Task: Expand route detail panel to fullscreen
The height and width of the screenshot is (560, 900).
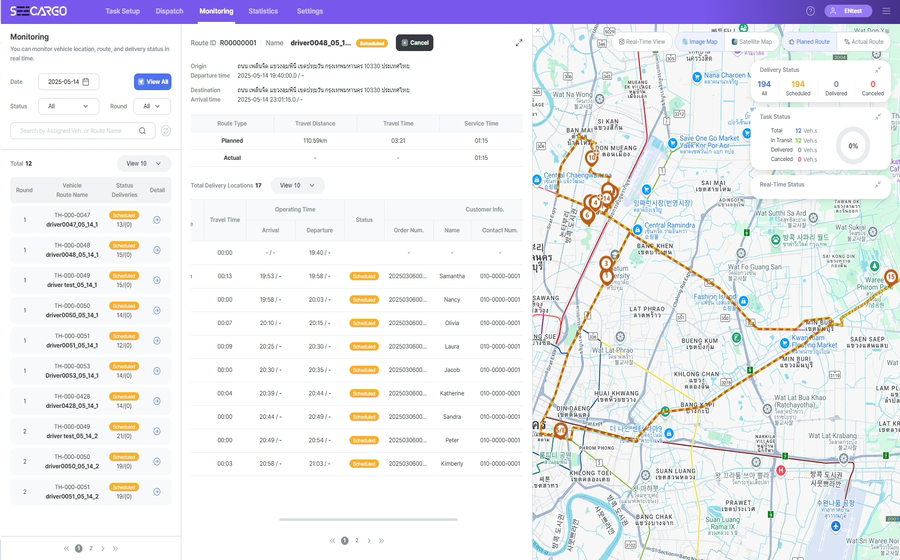Action: 519,43
